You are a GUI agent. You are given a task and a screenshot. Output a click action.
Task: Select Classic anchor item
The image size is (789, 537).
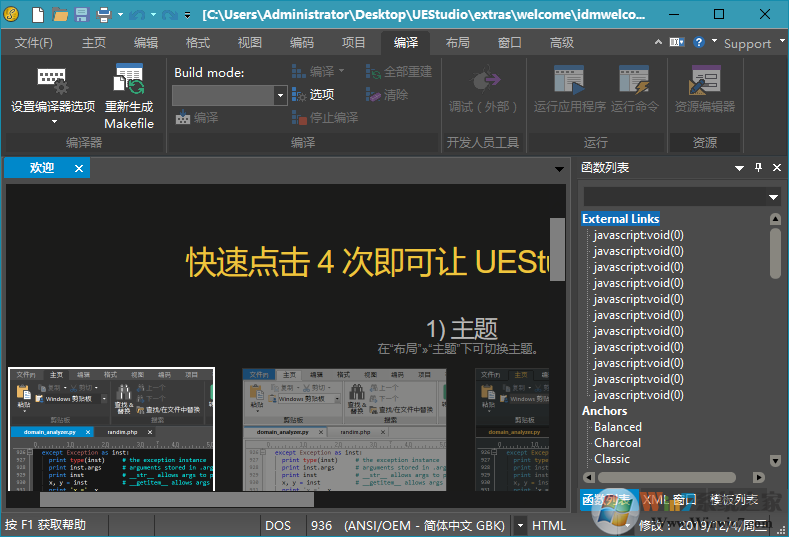(612, 459)
